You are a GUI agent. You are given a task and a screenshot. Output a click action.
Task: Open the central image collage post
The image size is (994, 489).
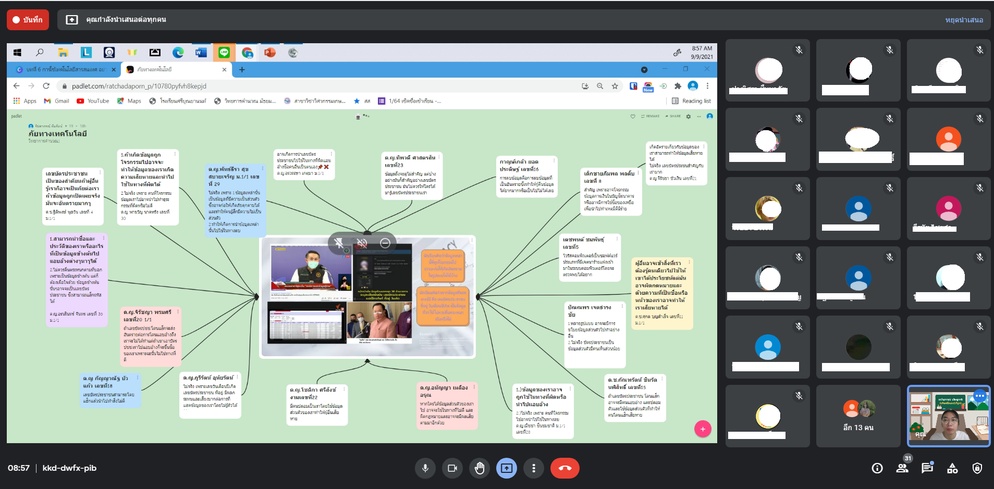click(368, 297)
